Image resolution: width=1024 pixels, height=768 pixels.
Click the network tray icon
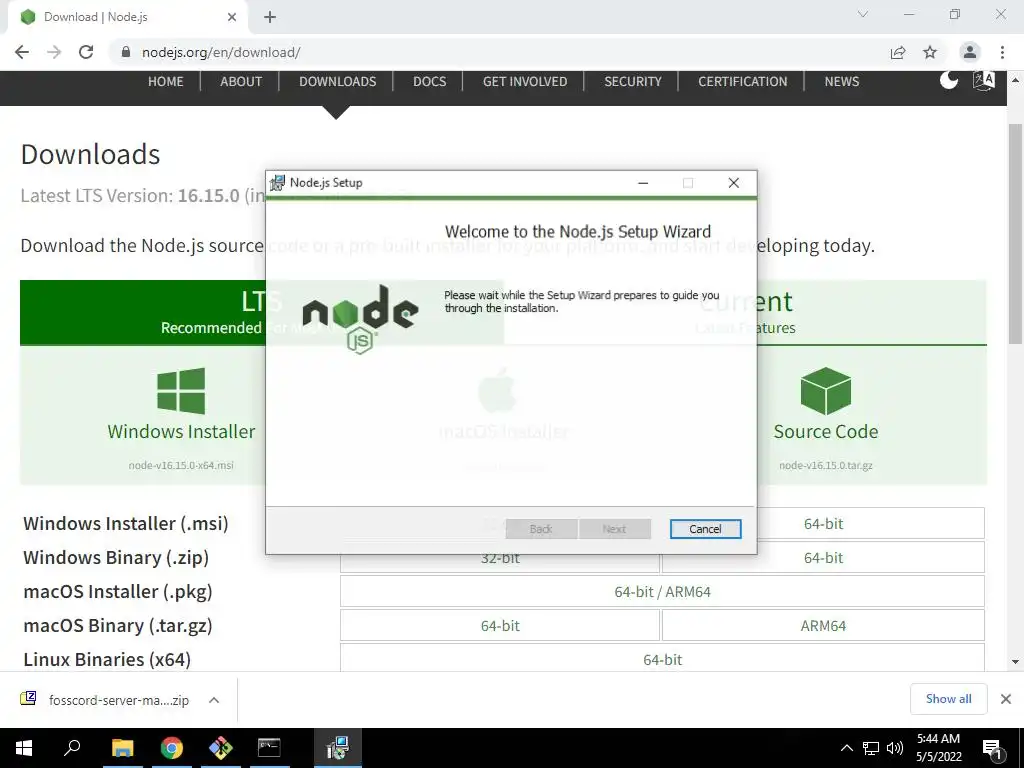pos(871,748)
